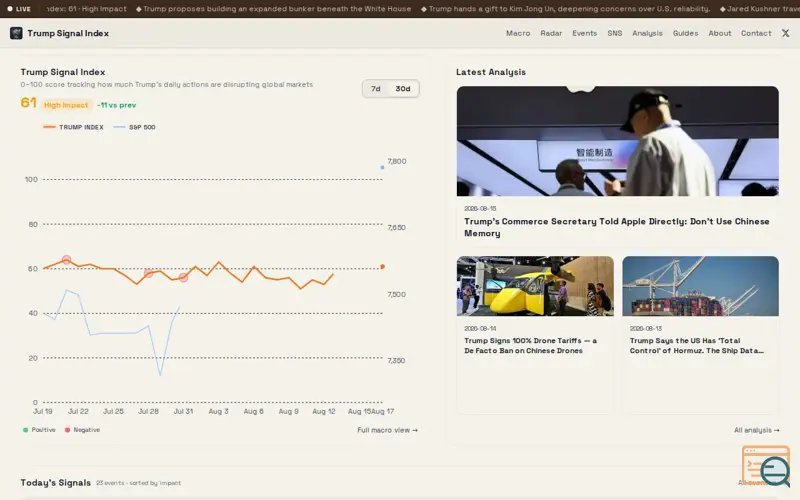This screenshot has height=500, width=800.
Task: Follow the Full macro view link
Action: point(387,430)
